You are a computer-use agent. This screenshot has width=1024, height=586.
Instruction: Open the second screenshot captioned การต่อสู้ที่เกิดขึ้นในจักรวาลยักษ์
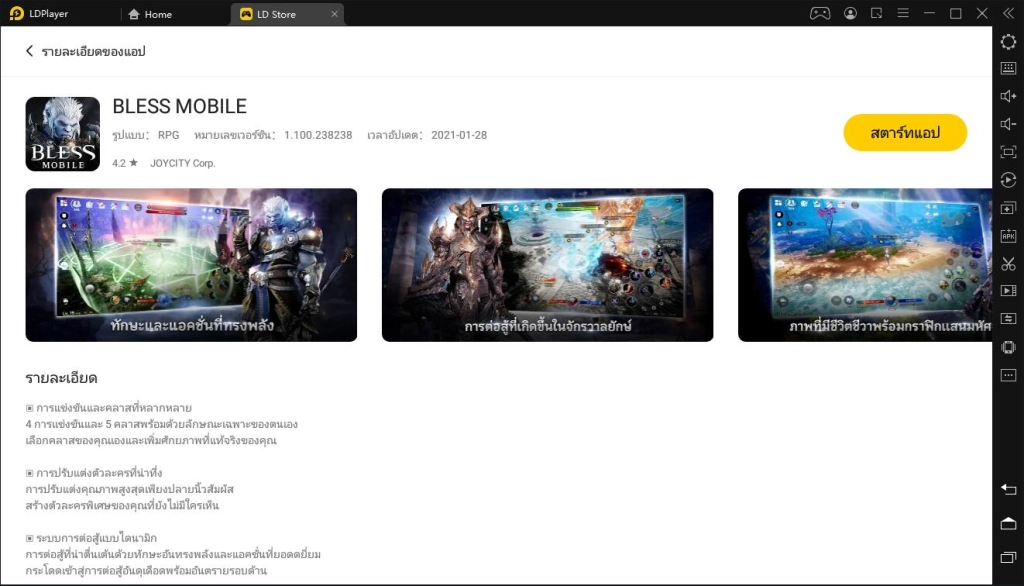point(547,265)
